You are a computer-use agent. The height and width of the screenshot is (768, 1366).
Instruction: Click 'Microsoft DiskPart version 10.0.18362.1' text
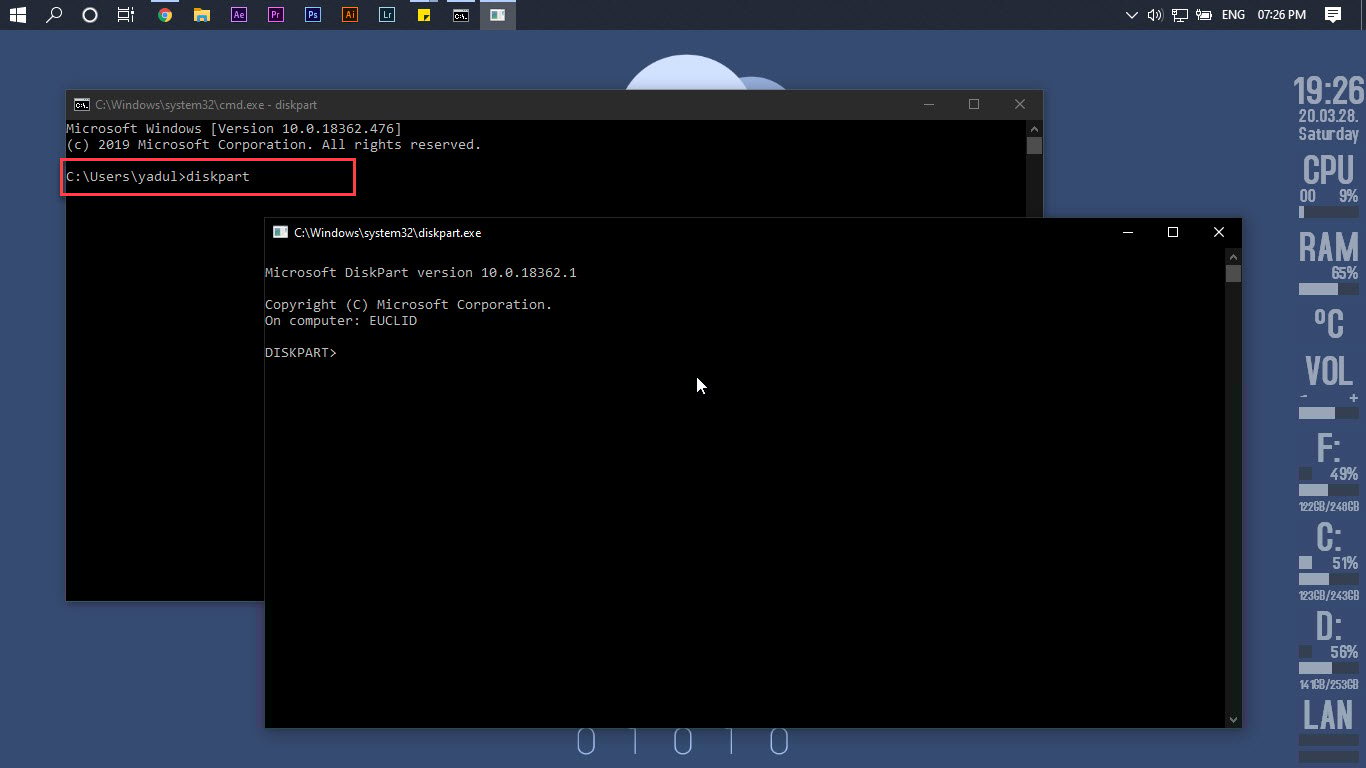coord(421,273)
